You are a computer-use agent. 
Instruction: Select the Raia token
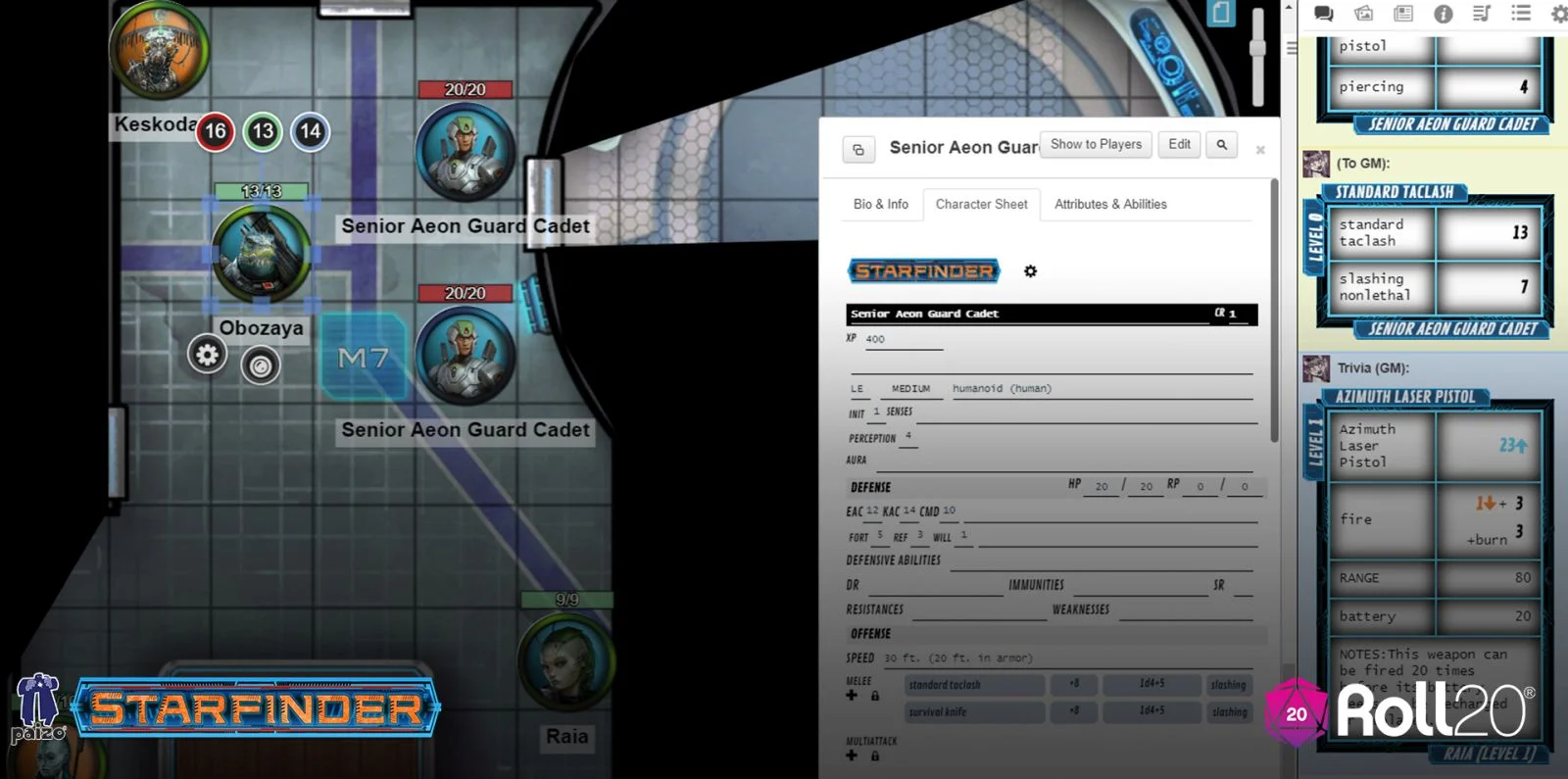[566, 659]
